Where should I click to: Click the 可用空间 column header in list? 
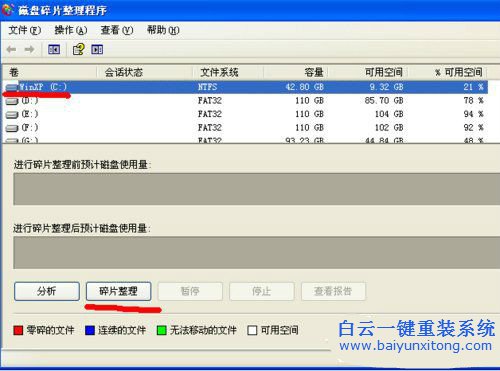(369, 72)
